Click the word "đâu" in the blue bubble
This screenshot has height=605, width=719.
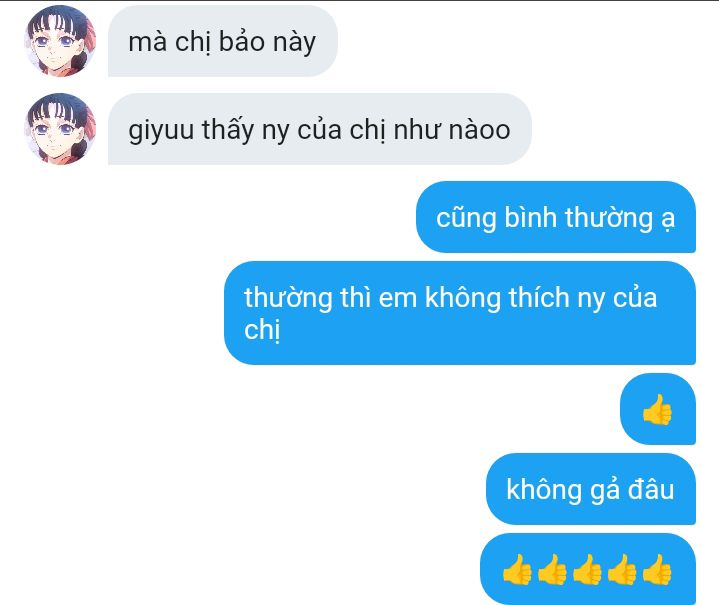[x=651, y=489]
